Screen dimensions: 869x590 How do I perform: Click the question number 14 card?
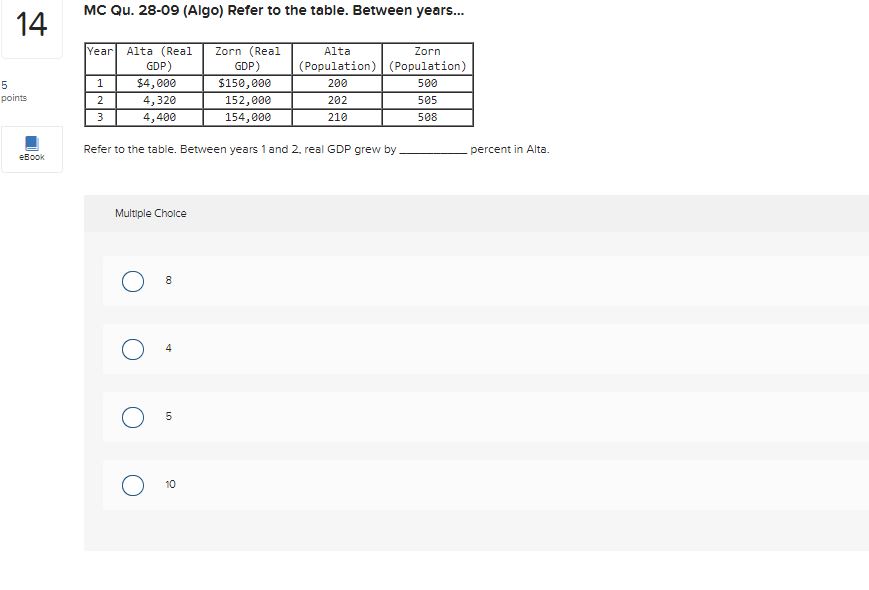coord(30,27)
